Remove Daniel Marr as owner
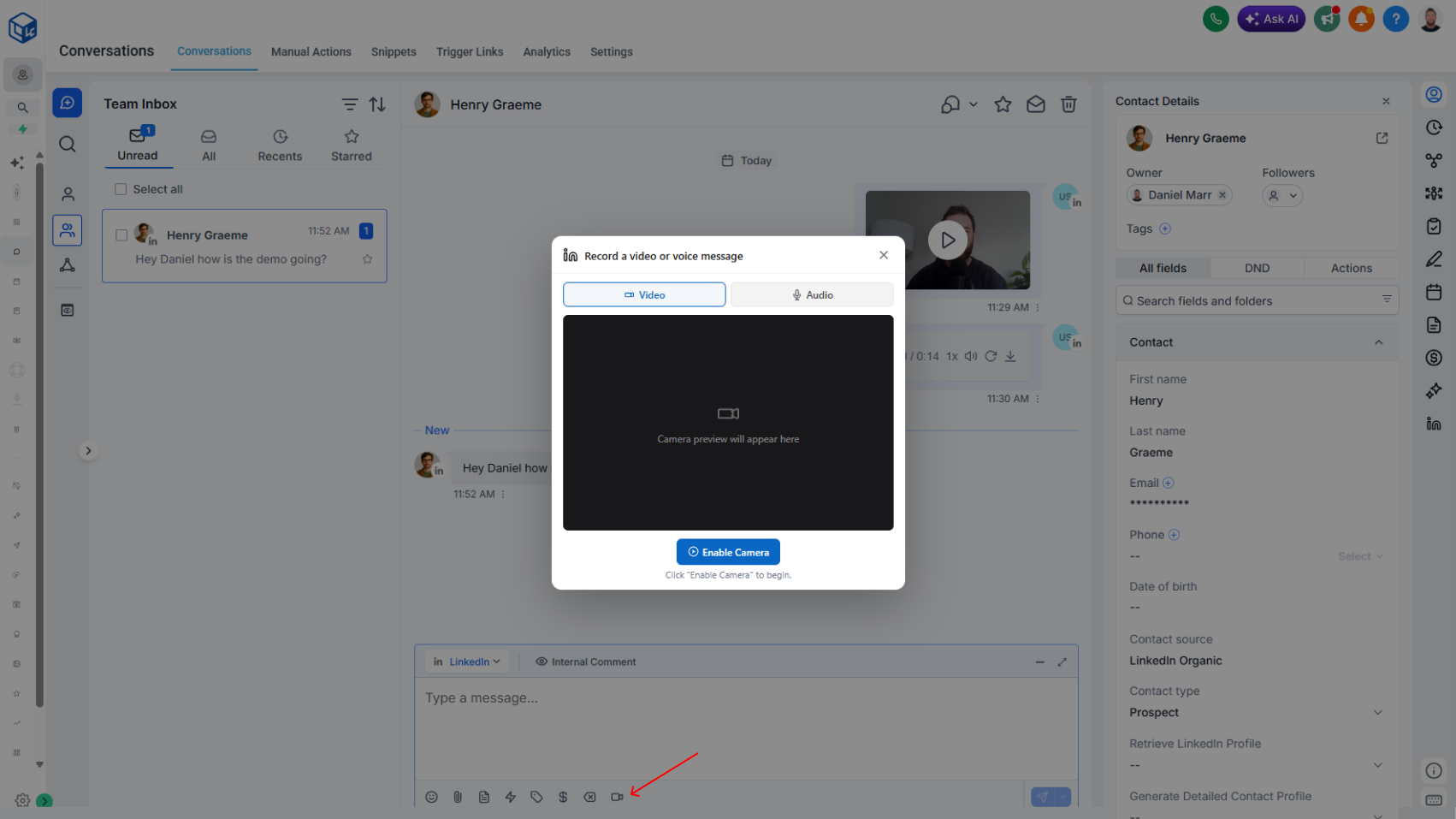 1222,195
